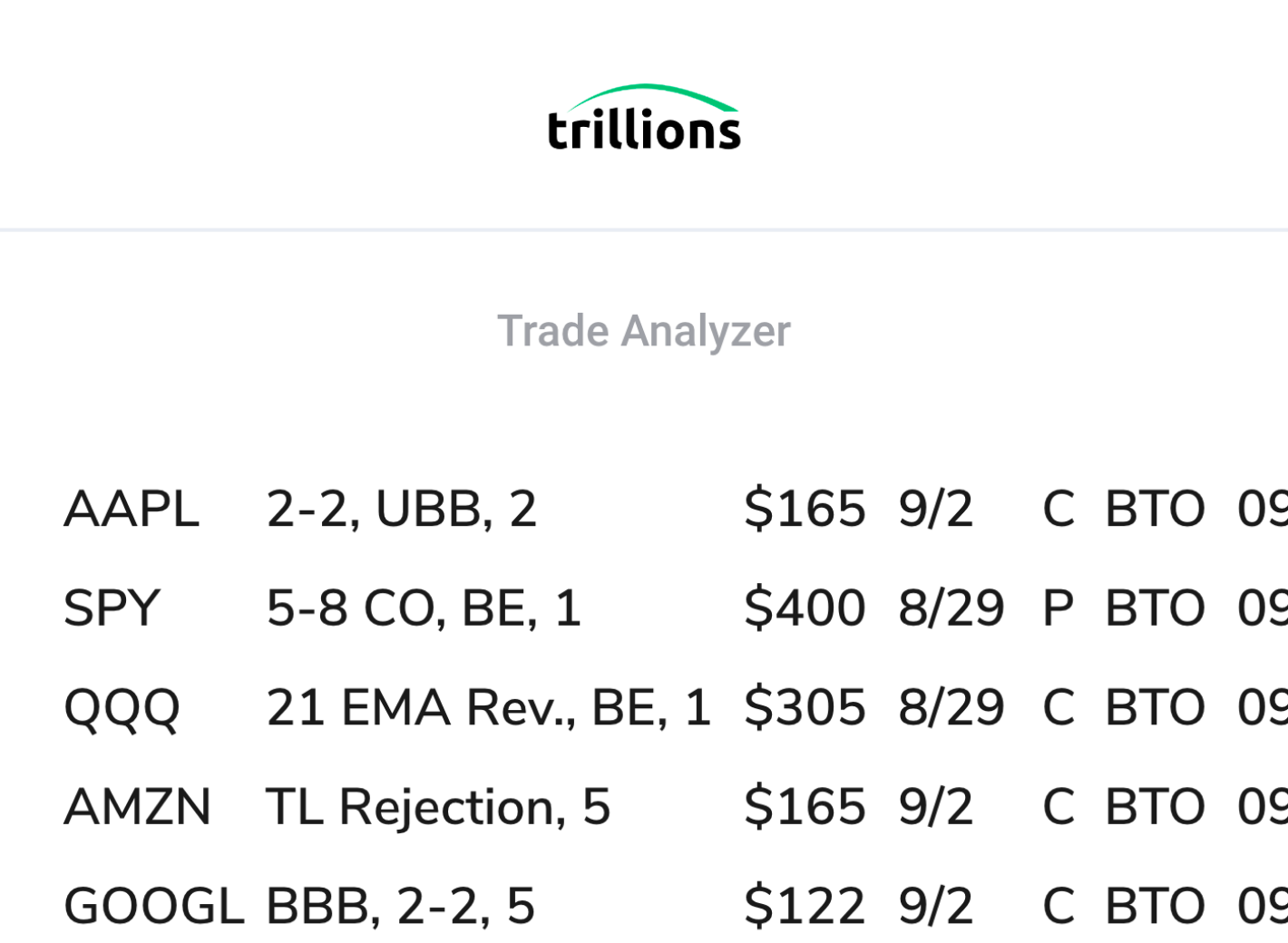Click the 2-2, UBB, 2 setup text
Screen dimensions: 1288x943
(x=402, y=509)
